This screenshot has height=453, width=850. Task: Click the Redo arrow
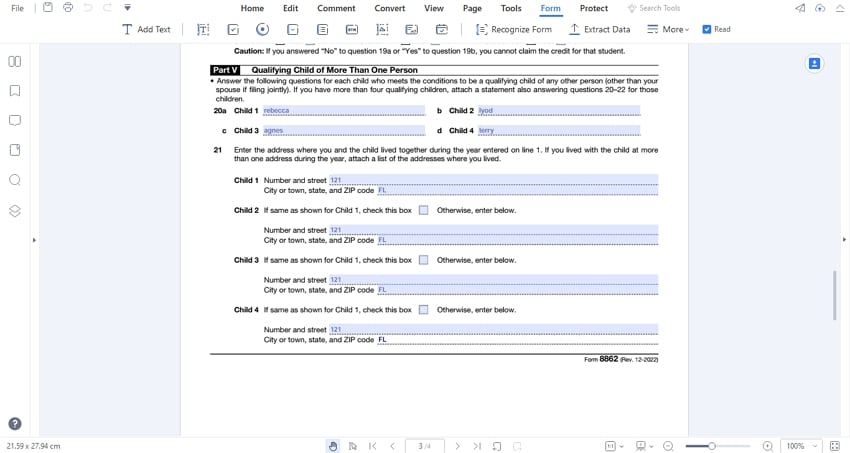coord(107,8)
